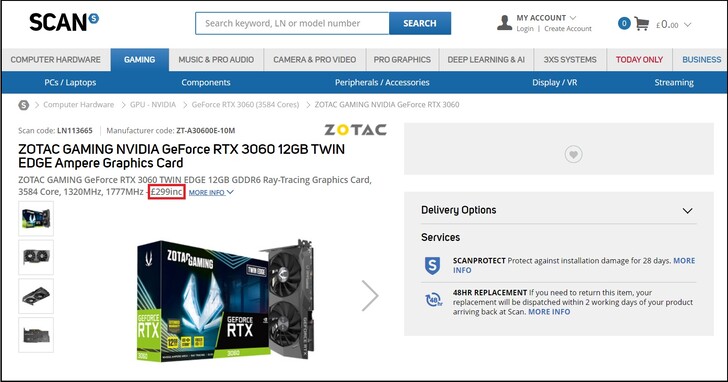
Task: Select the card ports view thumbnail
Action: pyautogui.click(x=36, y=335)
